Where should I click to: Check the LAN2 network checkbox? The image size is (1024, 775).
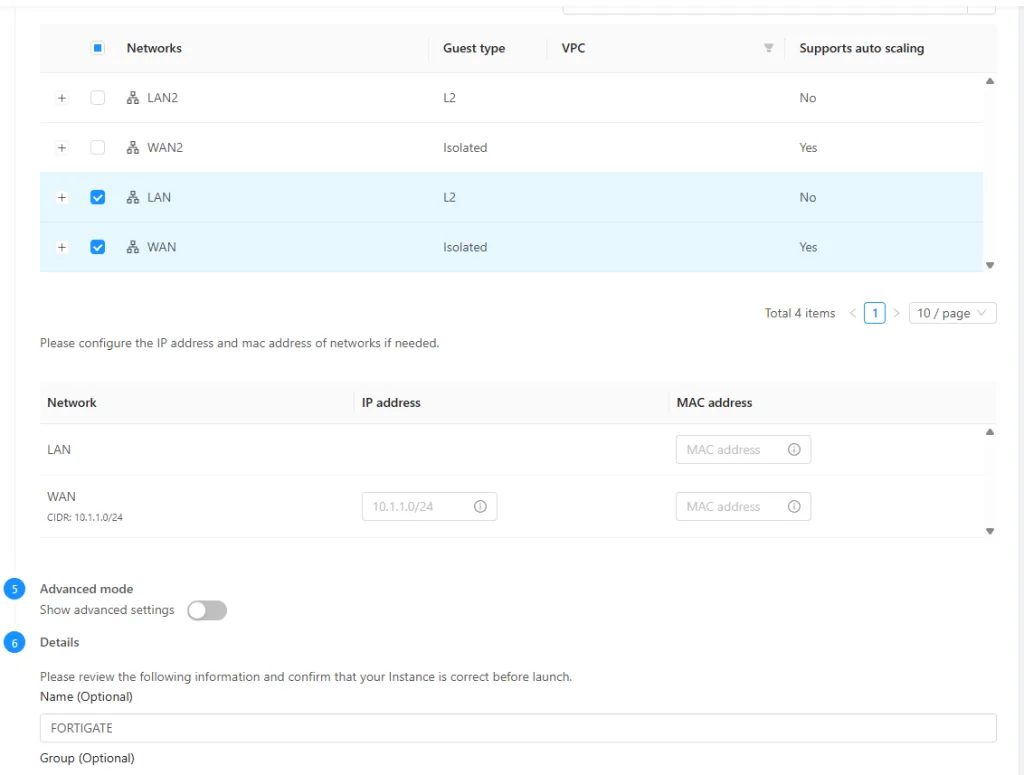tap(97, 98)
